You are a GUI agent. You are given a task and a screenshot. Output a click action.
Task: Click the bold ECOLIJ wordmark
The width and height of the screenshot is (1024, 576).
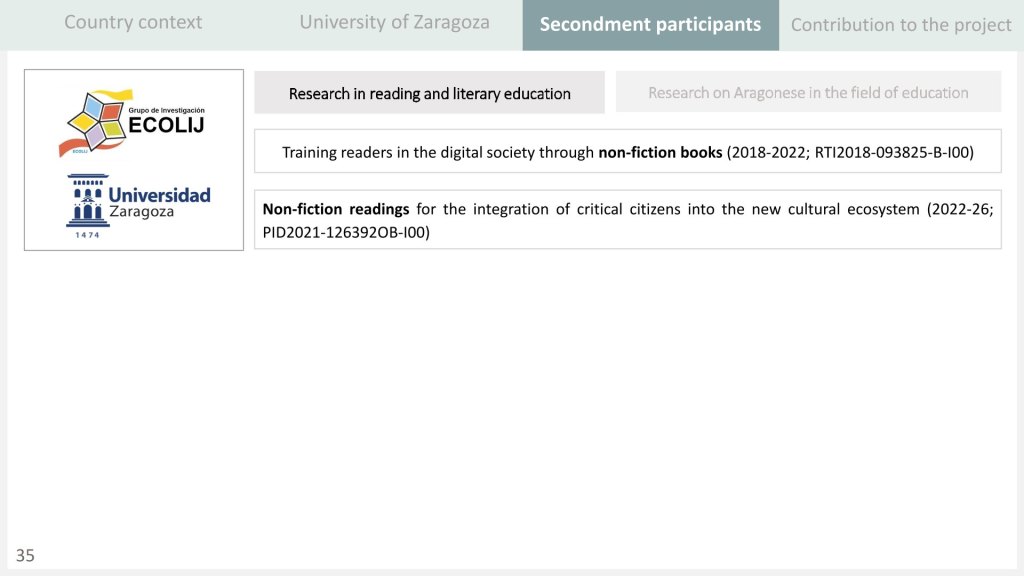tap(166, 125)
